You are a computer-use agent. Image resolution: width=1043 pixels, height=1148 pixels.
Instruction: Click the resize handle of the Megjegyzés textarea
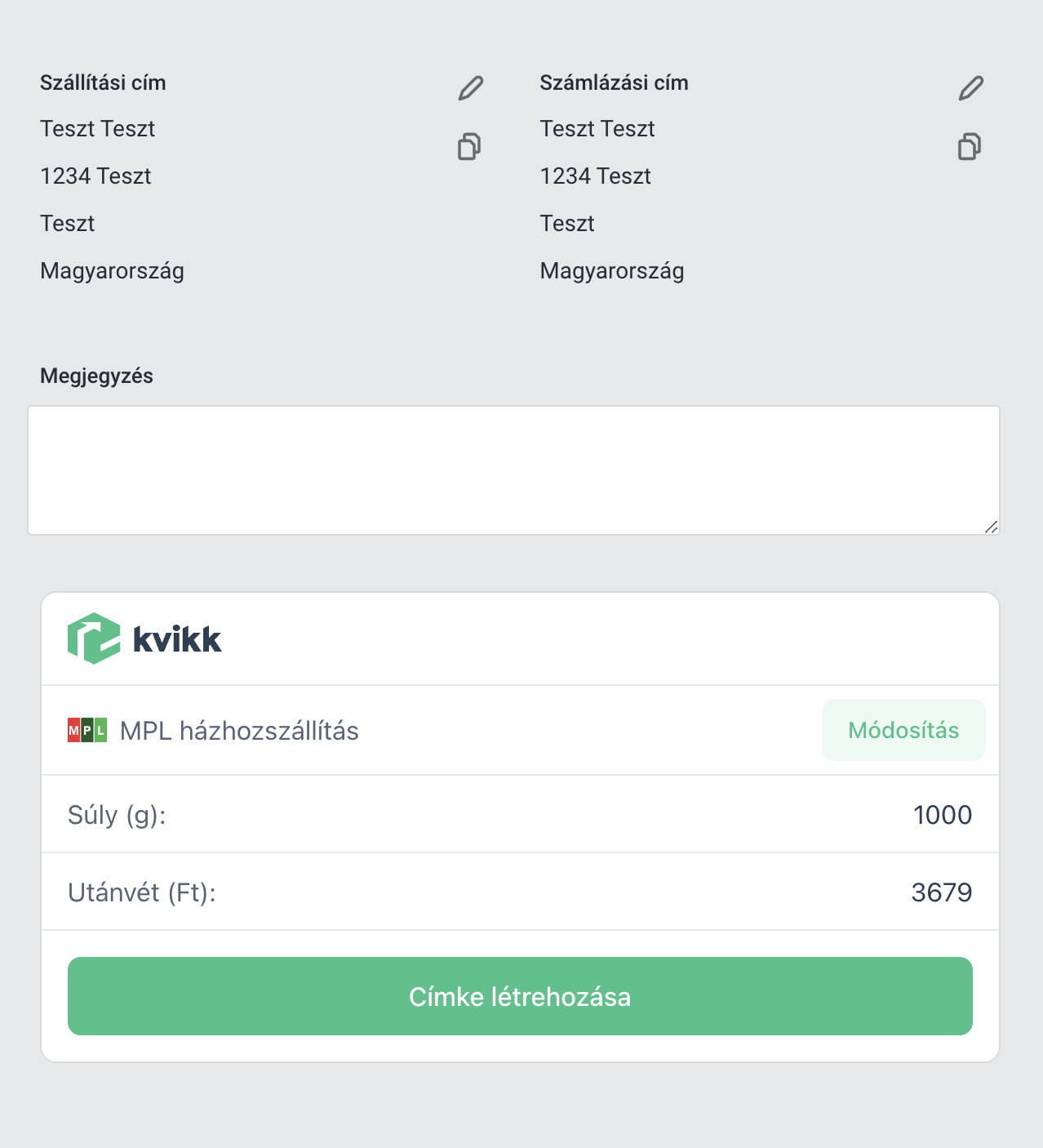point(991,527)
